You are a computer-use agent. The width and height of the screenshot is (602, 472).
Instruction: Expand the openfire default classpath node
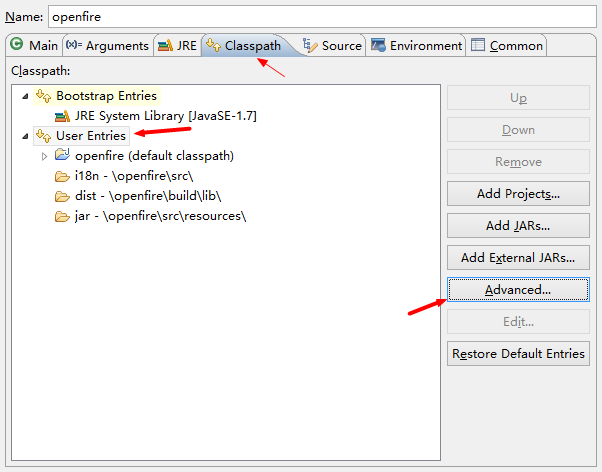coord(45,156)
